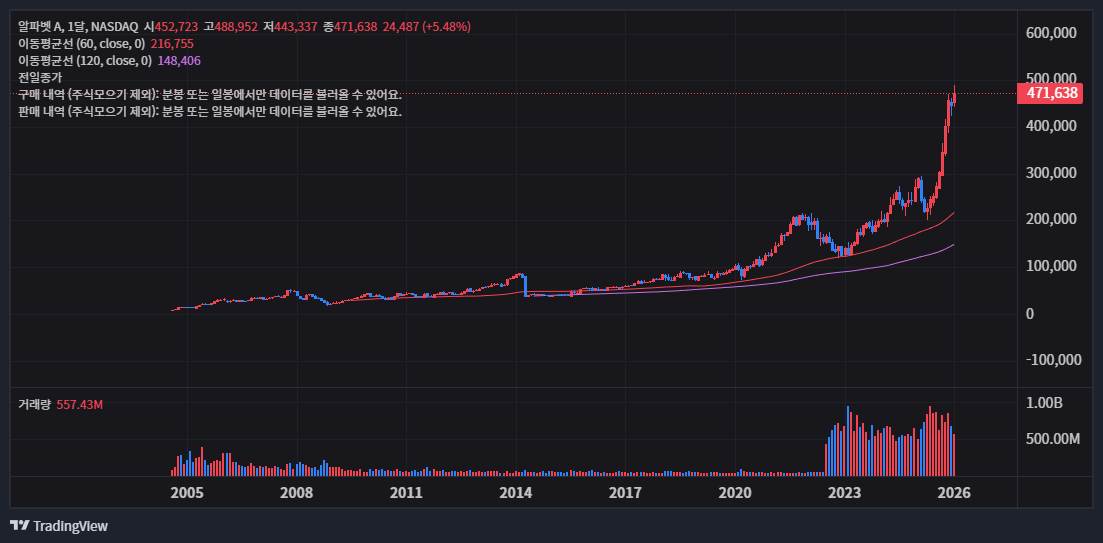
Task: Click the 2014 time axis label
Action: pyautogui.click(x=516, y=492)
